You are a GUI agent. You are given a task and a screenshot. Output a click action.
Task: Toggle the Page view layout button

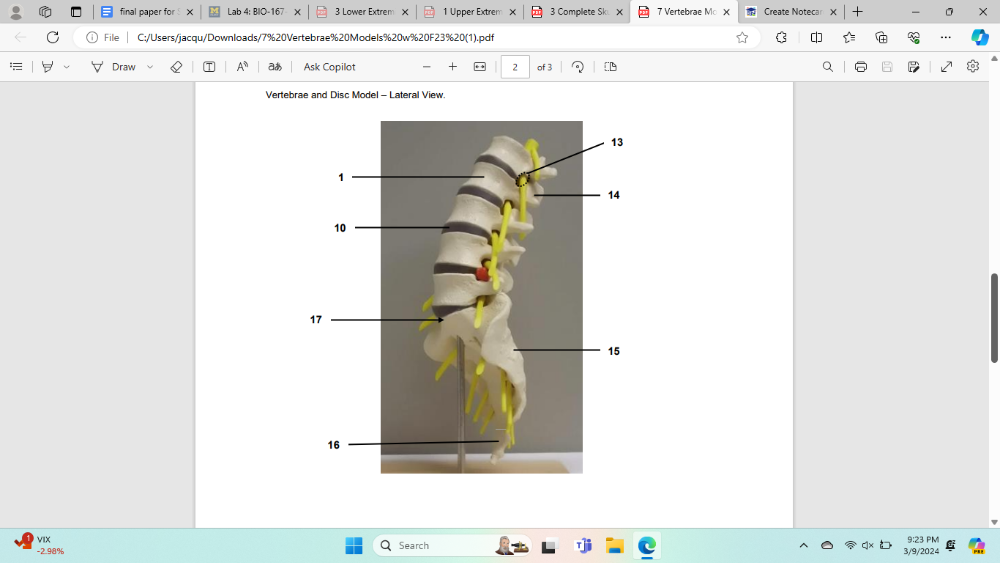point(610,67)
